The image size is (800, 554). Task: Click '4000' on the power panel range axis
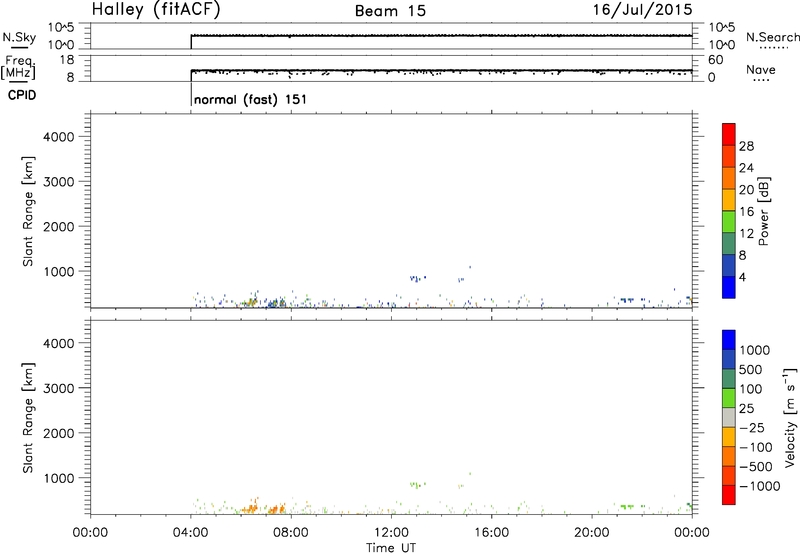(x=59, y=137)
